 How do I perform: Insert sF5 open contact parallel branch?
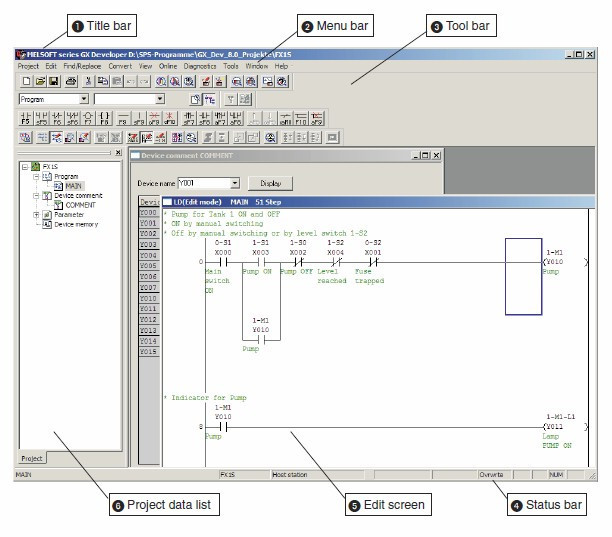[41, 118]
